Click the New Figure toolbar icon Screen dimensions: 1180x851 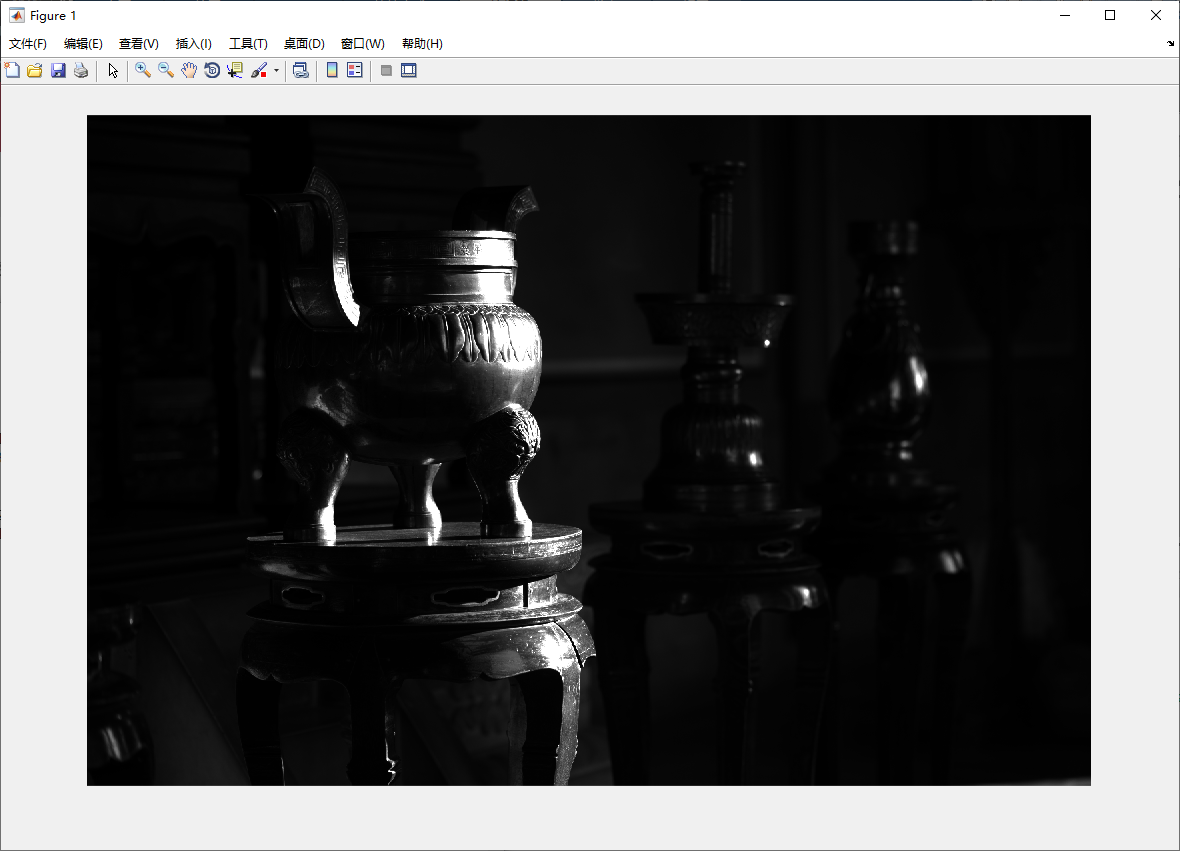point(12,71)
